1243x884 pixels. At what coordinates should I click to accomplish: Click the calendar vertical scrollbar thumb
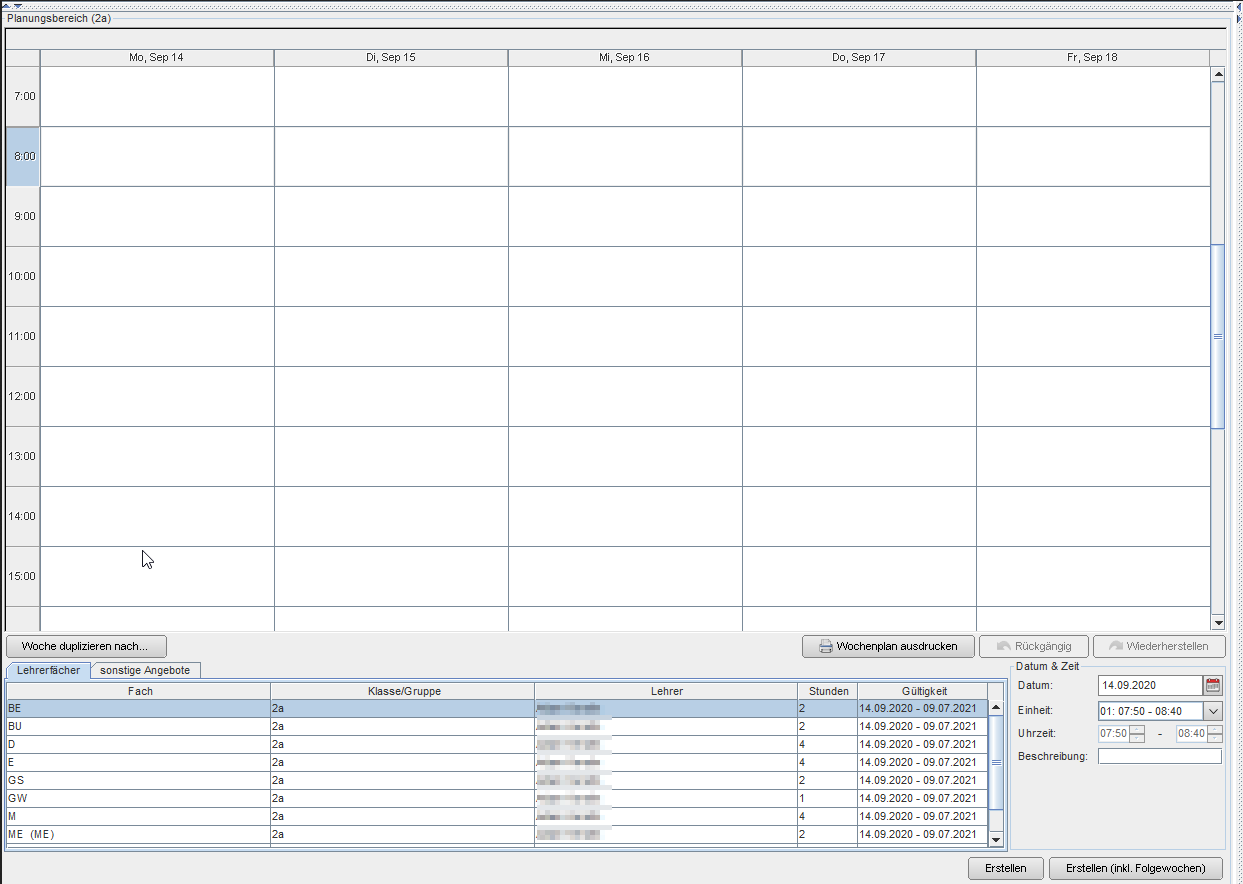point(1218,336)
